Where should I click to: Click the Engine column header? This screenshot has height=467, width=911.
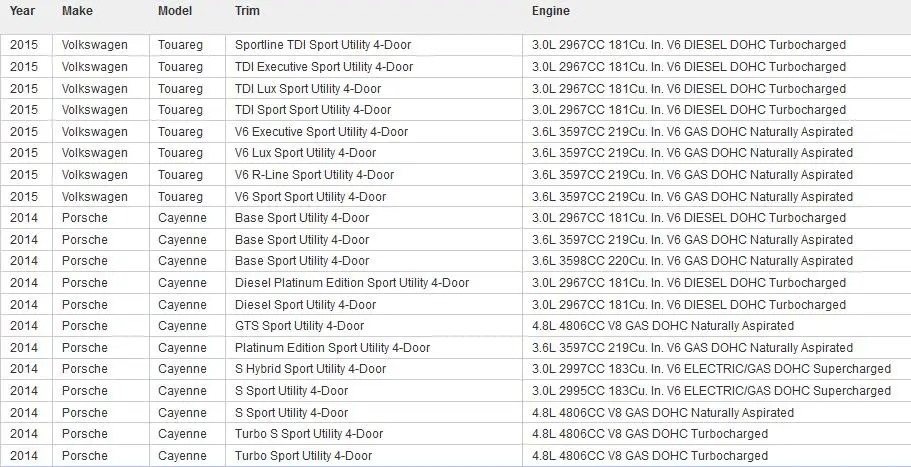click(551, 11)
